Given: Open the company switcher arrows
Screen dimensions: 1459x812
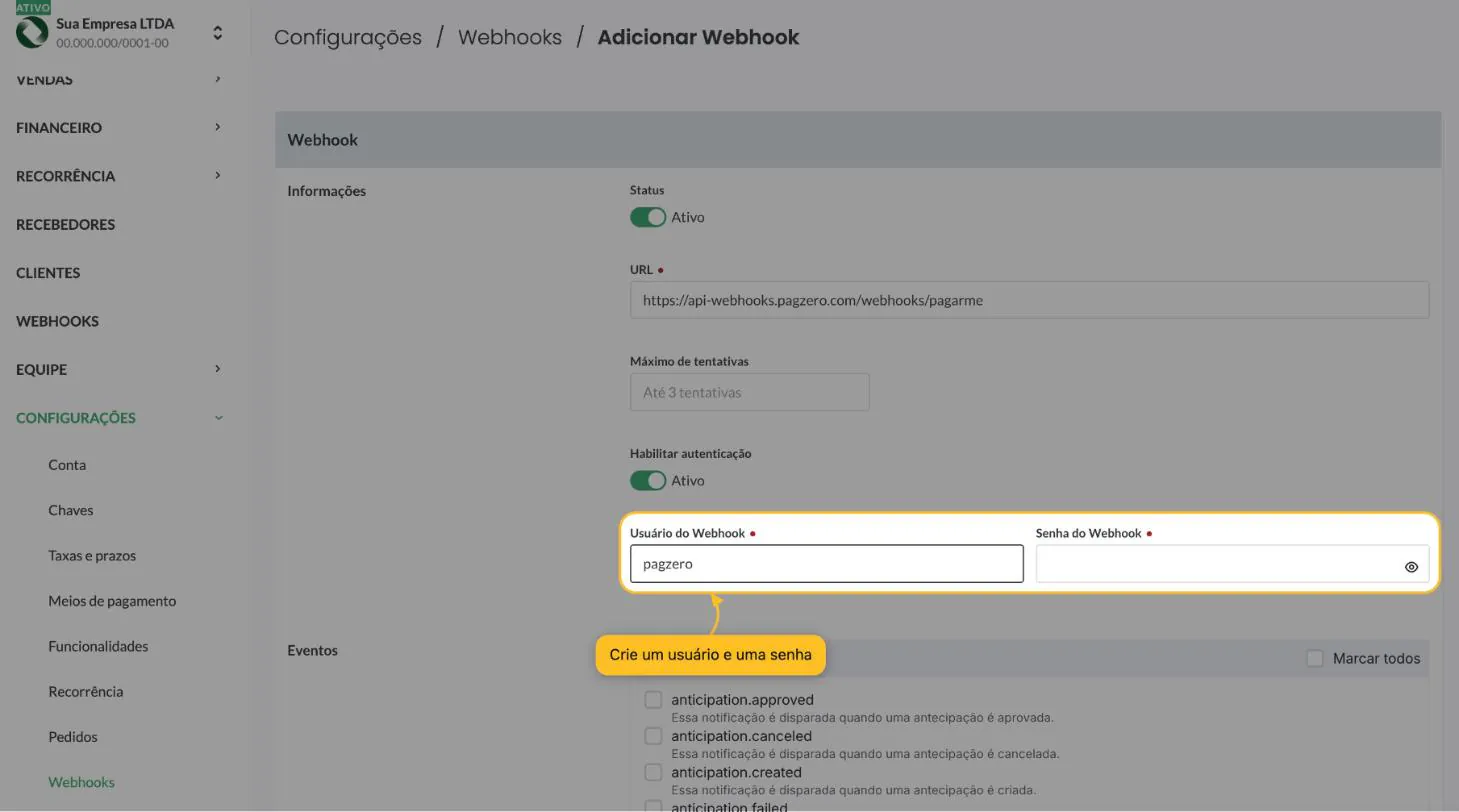Looking at the screenshot, I should coord(218,33).
